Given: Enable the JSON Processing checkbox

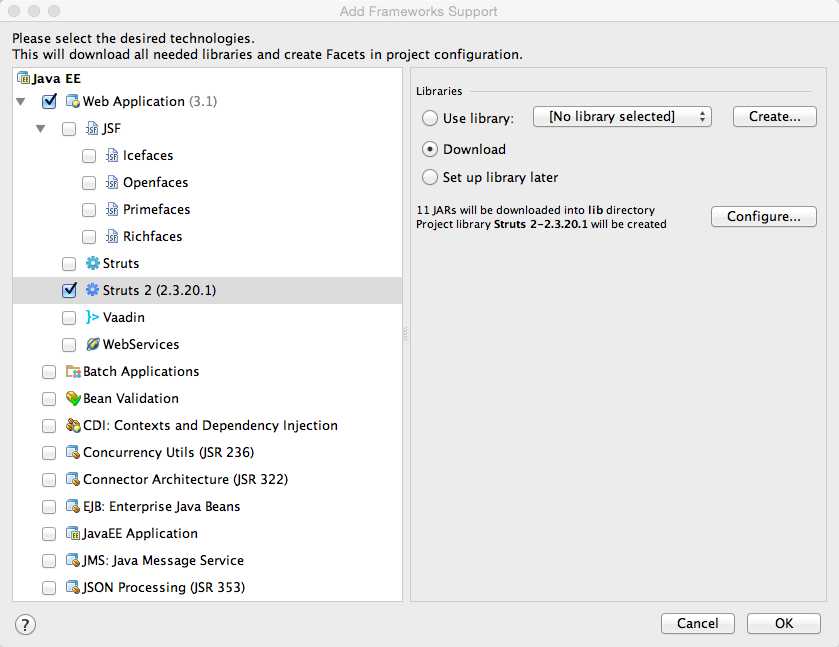Looking at the screenshot, I should (49, 588).
